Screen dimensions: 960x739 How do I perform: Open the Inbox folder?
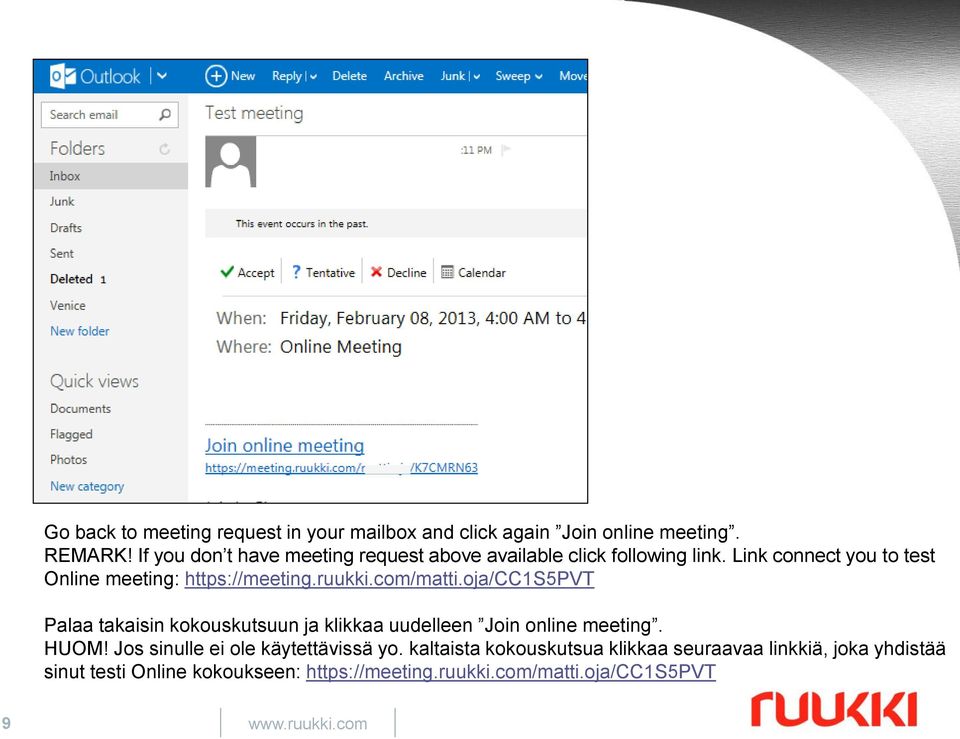111,176
